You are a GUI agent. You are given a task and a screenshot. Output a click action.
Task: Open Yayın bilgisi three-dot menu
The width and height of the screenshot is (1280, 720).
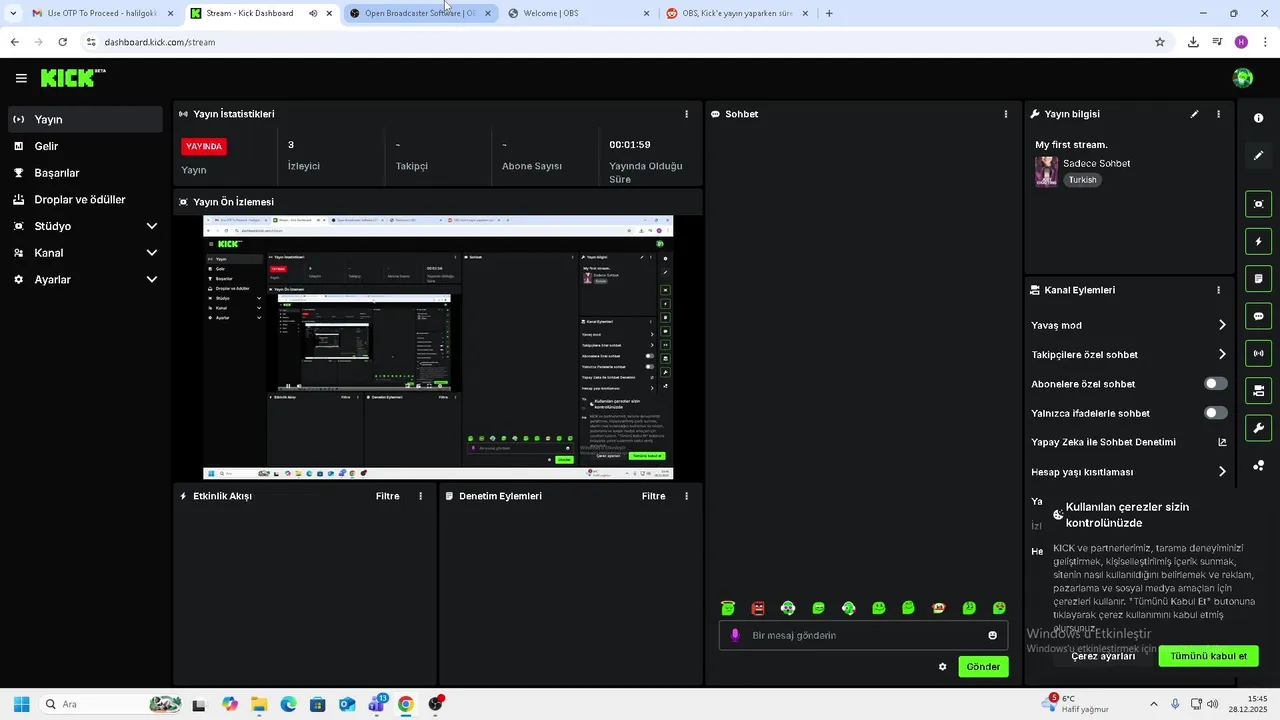[1218, 114]
